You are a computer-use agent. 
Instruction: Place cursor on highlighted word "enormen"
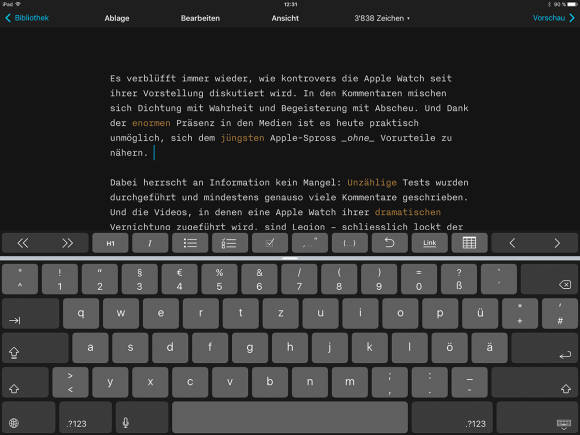coord(151,123)
